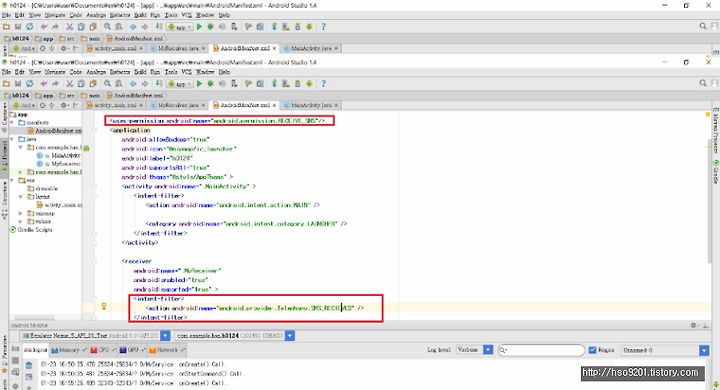Expand the mipmap folder node
The image size is (720, 390).
[x=21, y=214]
